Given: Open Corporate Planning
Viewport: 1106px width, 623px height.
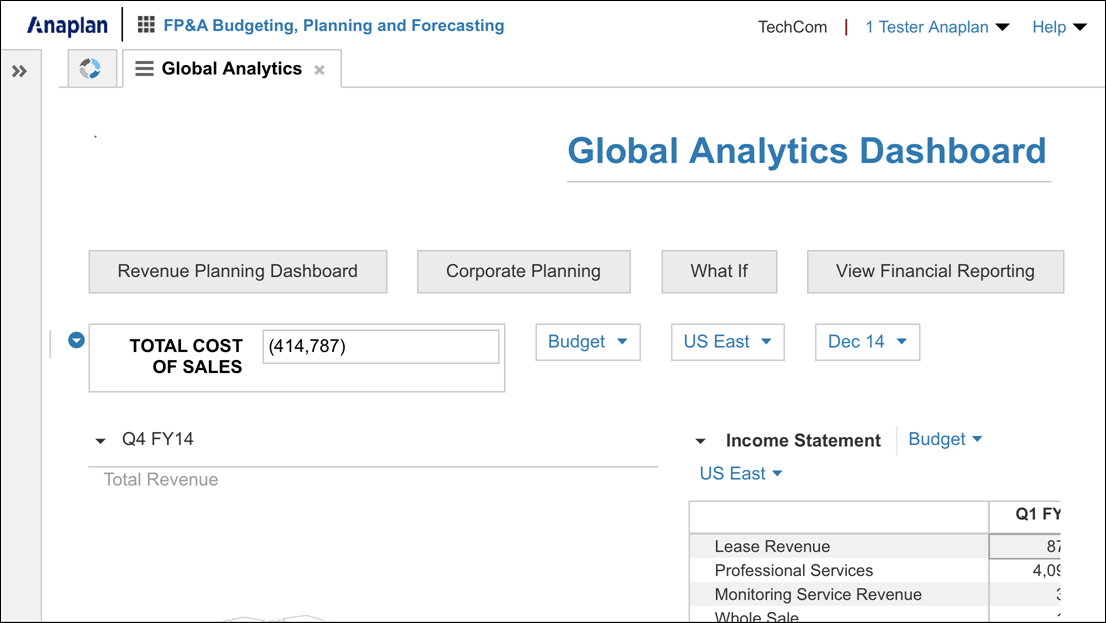Looking at the screenshot, I should 523,271.
